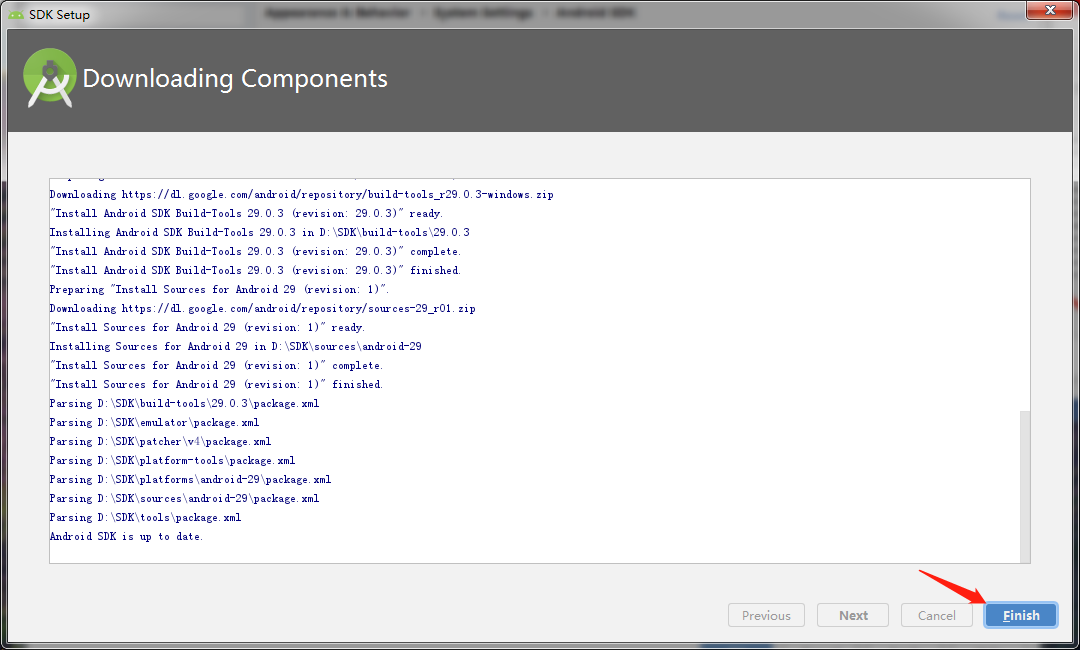Click the sources-29_r01.zip download line
Screen dimensions: 1080x650
[x=262, y=308]
